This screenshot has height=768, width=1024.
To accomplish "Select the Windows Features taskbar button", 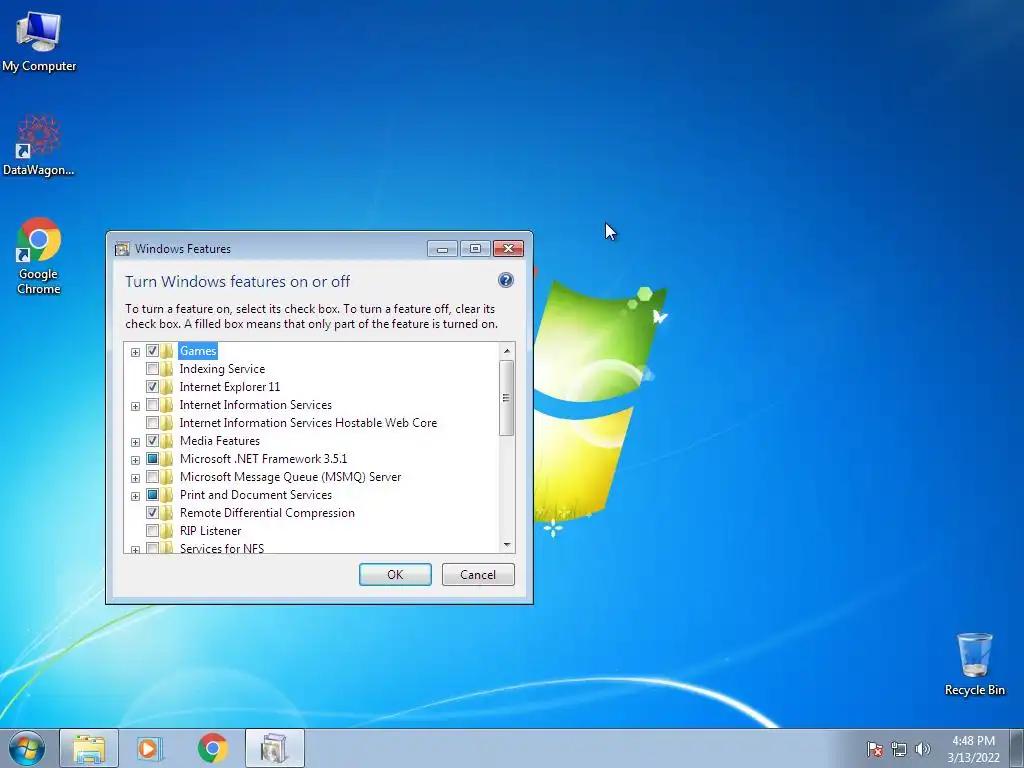I will pos(275,748).
